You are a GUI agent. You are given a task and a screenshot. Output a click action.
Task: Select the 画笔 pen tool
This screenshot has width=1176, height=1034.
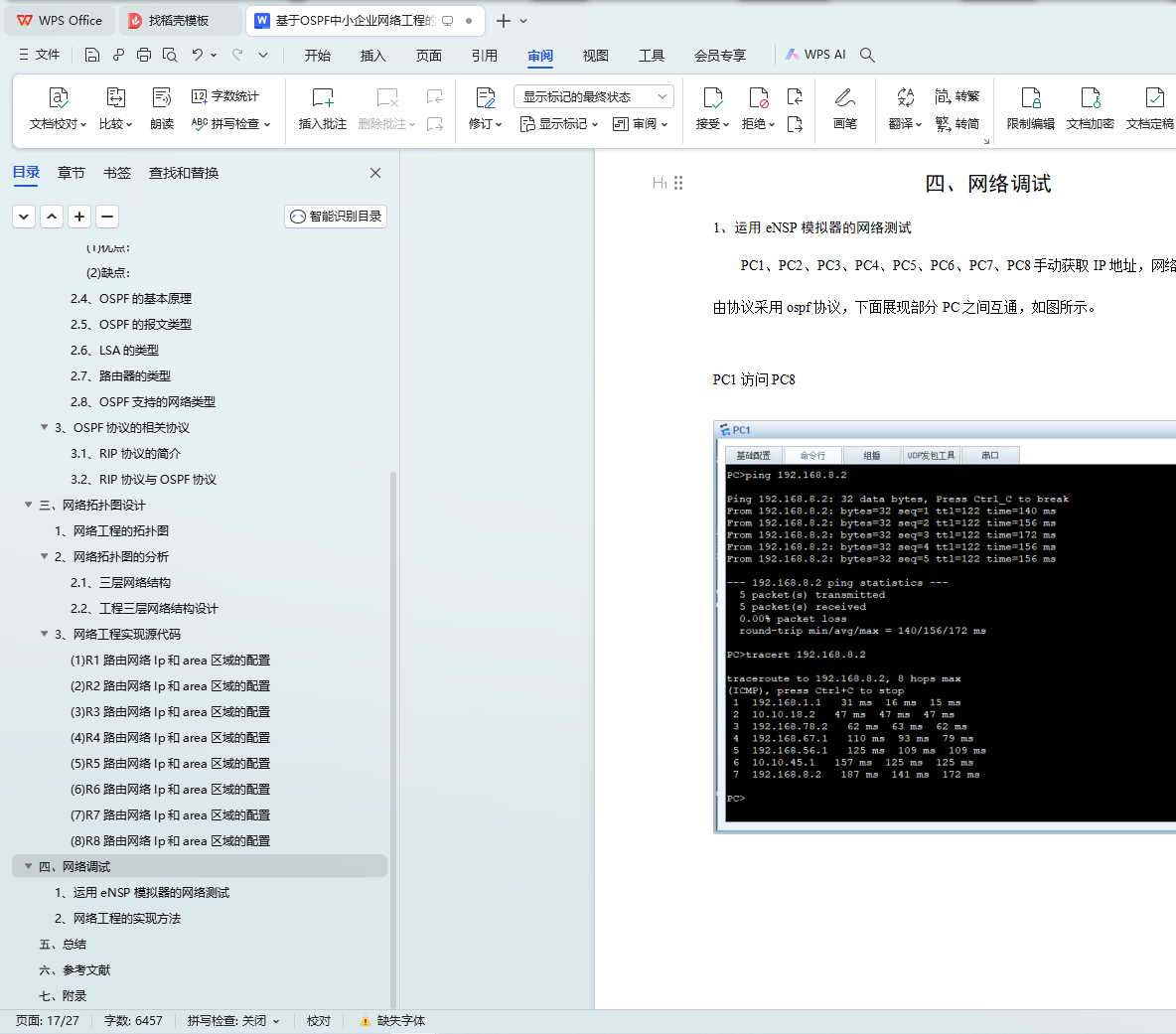[x=845, y=108]
